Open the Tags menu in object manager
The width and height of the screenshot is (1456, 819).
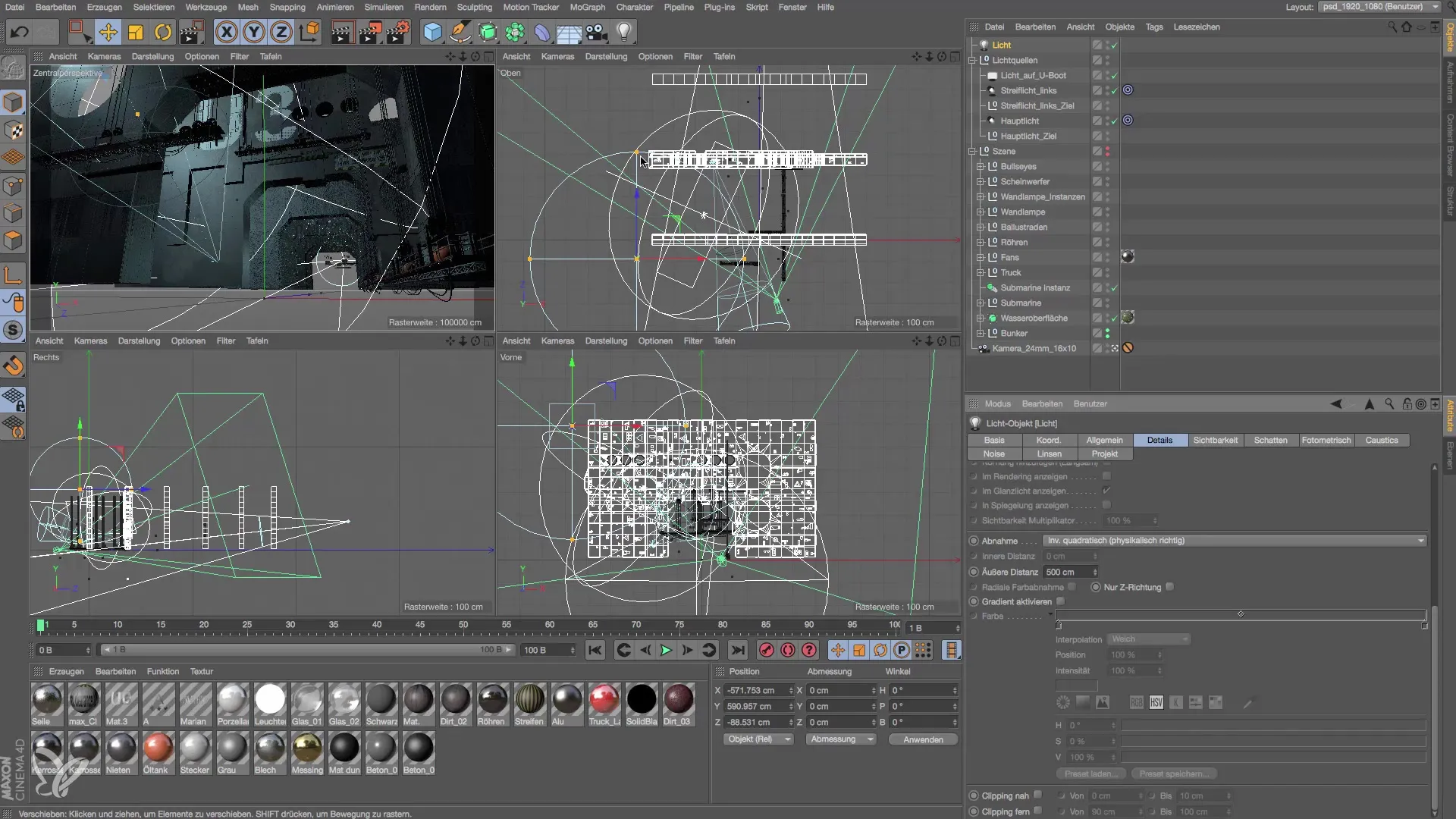pyautogui.click(x=1153, y=27)
